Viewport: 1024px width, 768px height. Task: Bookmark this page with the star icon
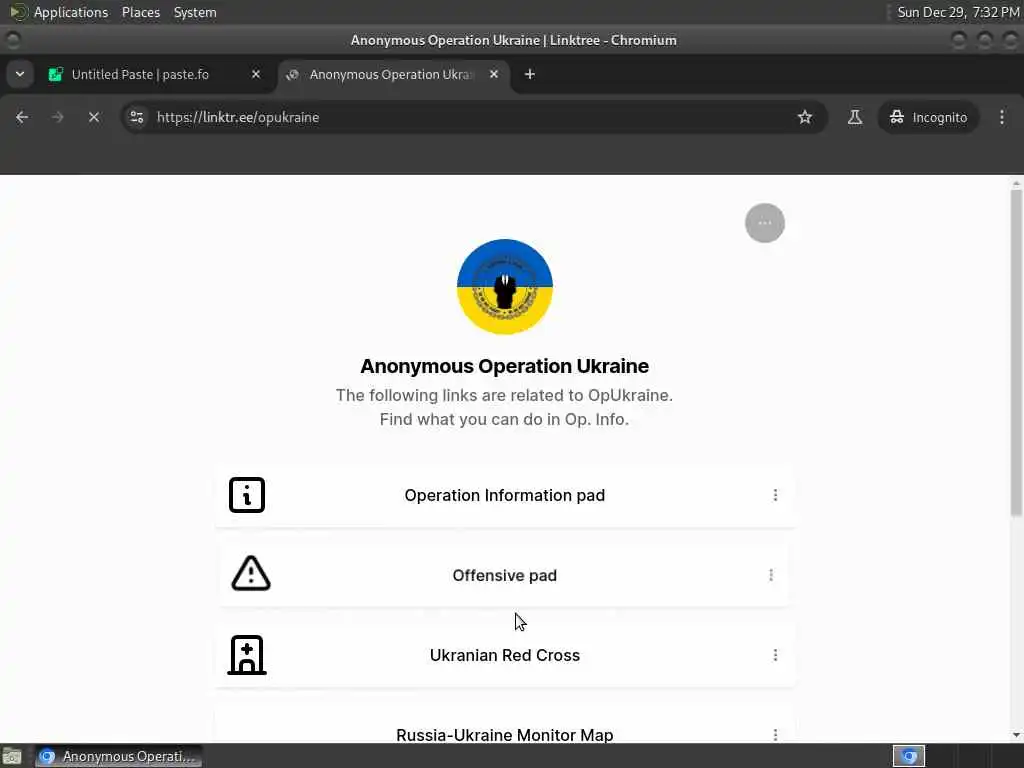805,118
